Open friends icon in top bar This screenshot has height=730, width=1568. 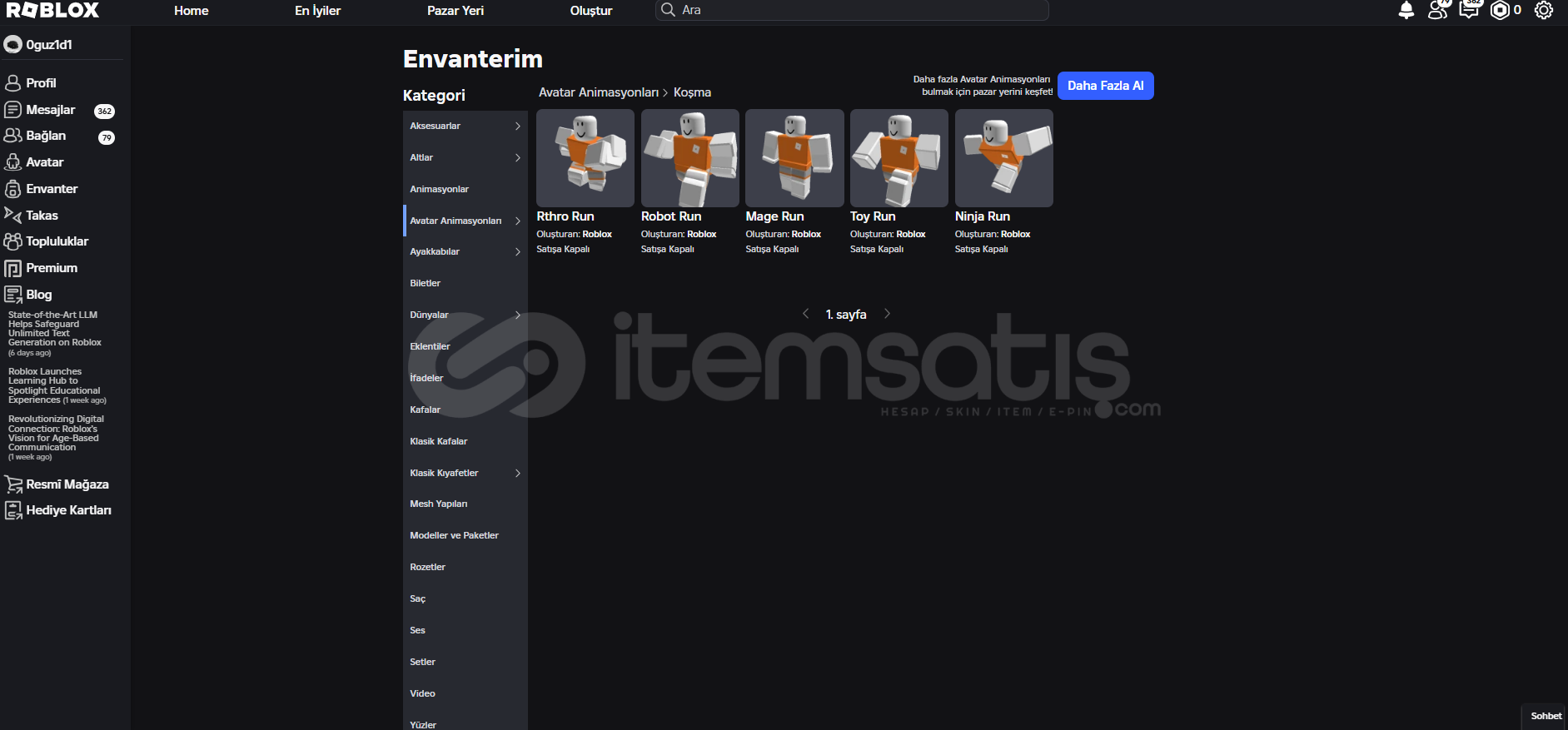[x=1438, y=10]
